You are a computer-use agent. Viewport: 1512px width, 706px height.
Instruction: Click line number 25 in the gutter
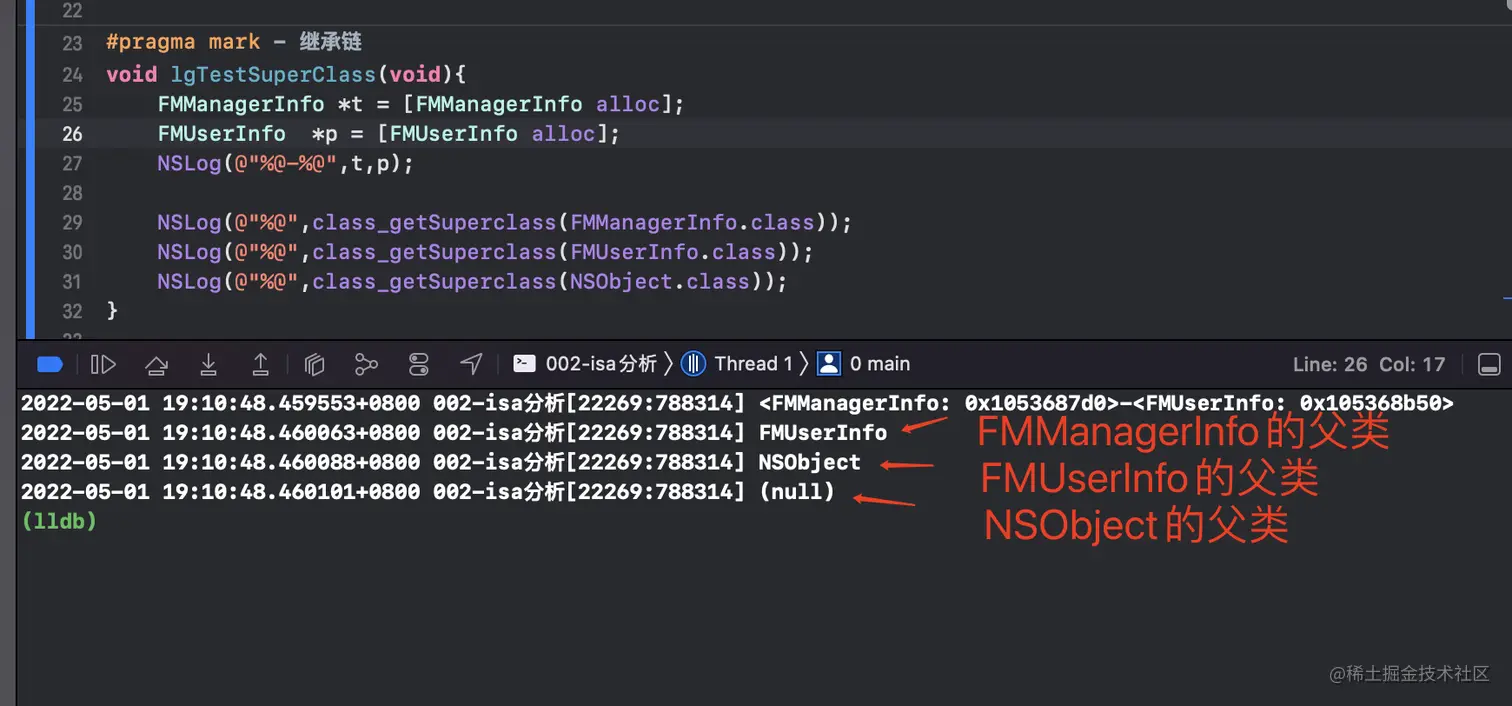point(72,105)
